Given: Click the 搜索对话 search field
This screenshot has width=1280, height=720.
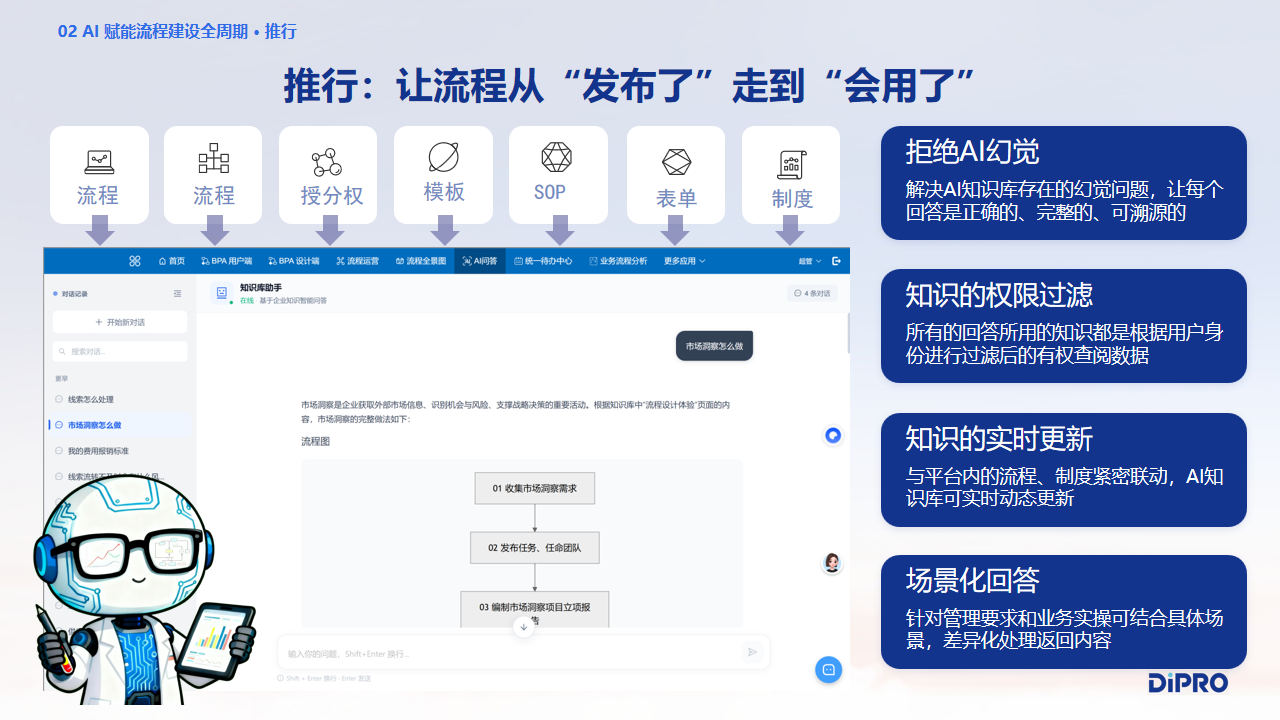Looking at the screenshot, I should [120, 351].
